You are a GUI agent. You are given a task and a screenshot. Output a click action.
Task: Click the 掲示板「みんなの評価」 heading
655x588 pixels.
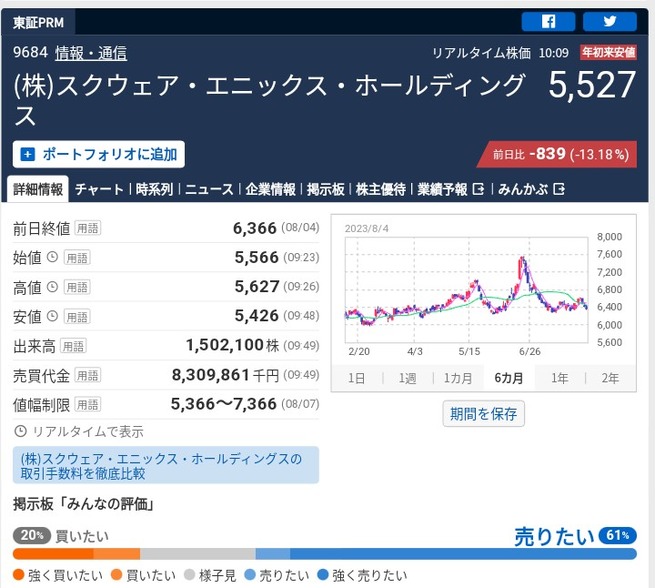pos(84,504)
